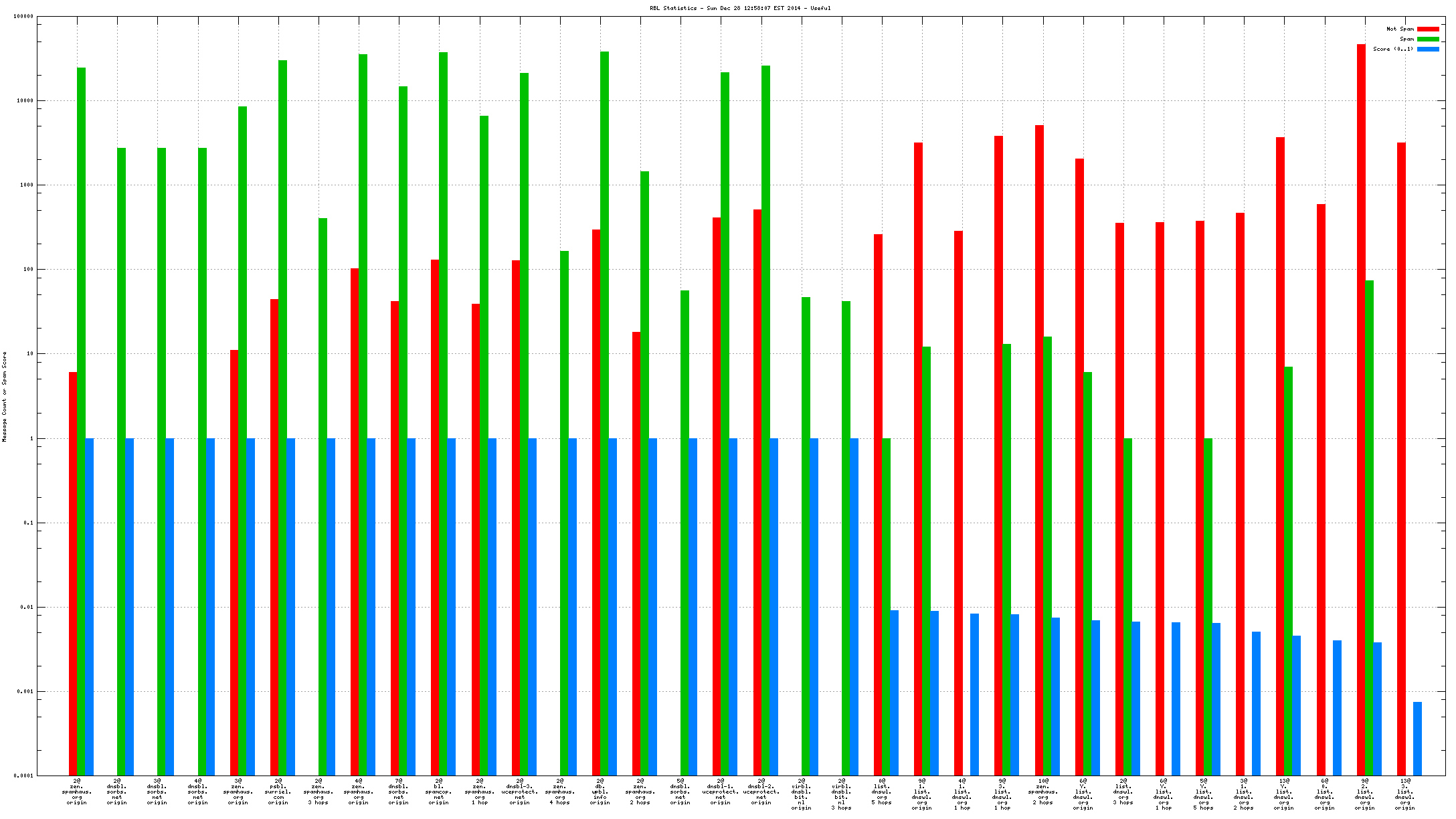Click the last, shortest blue bar on the far right
This screenshot has height=819, width=1456.
tap(1417, 739)
